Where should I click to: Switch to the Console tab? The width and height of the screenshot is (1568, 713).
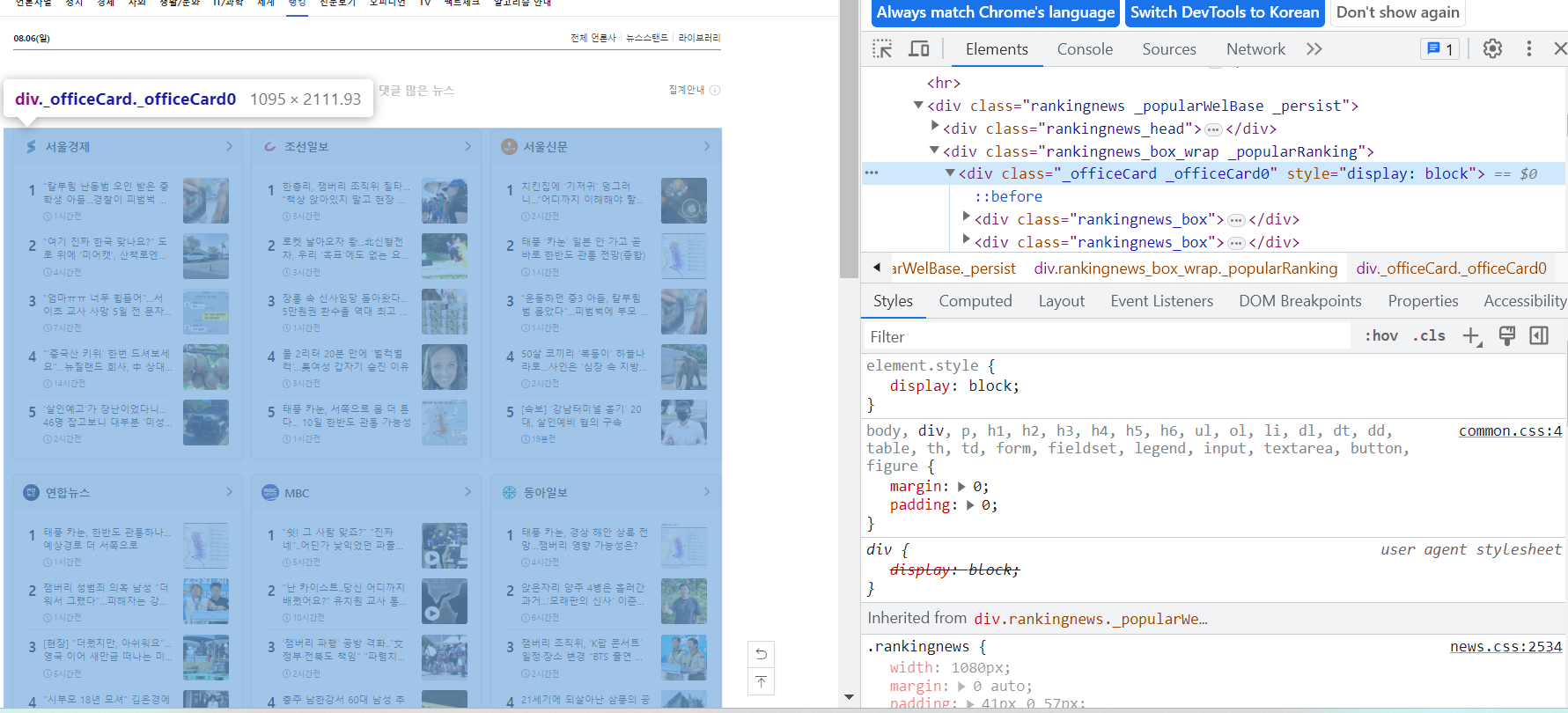click(1085, 49)
